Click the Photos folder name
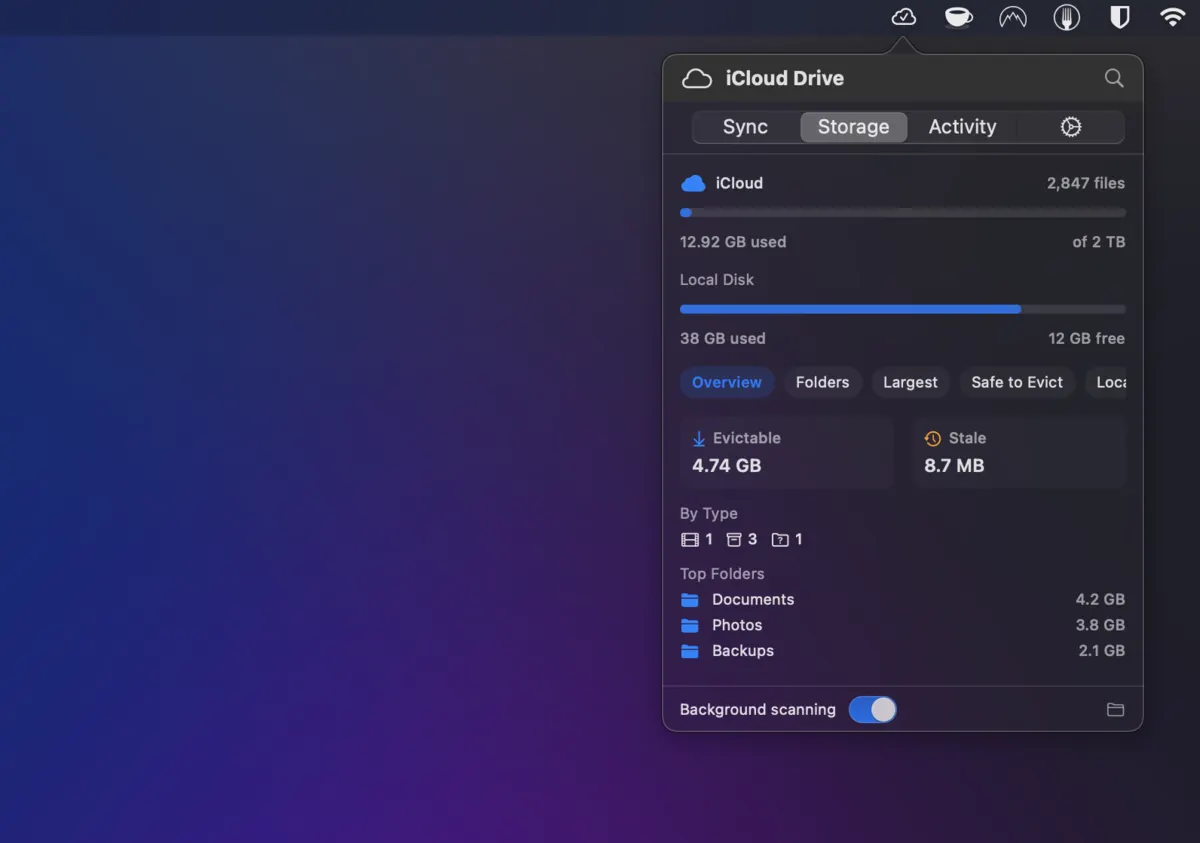This screenshot has height=843, width=1200. point(737,626)
